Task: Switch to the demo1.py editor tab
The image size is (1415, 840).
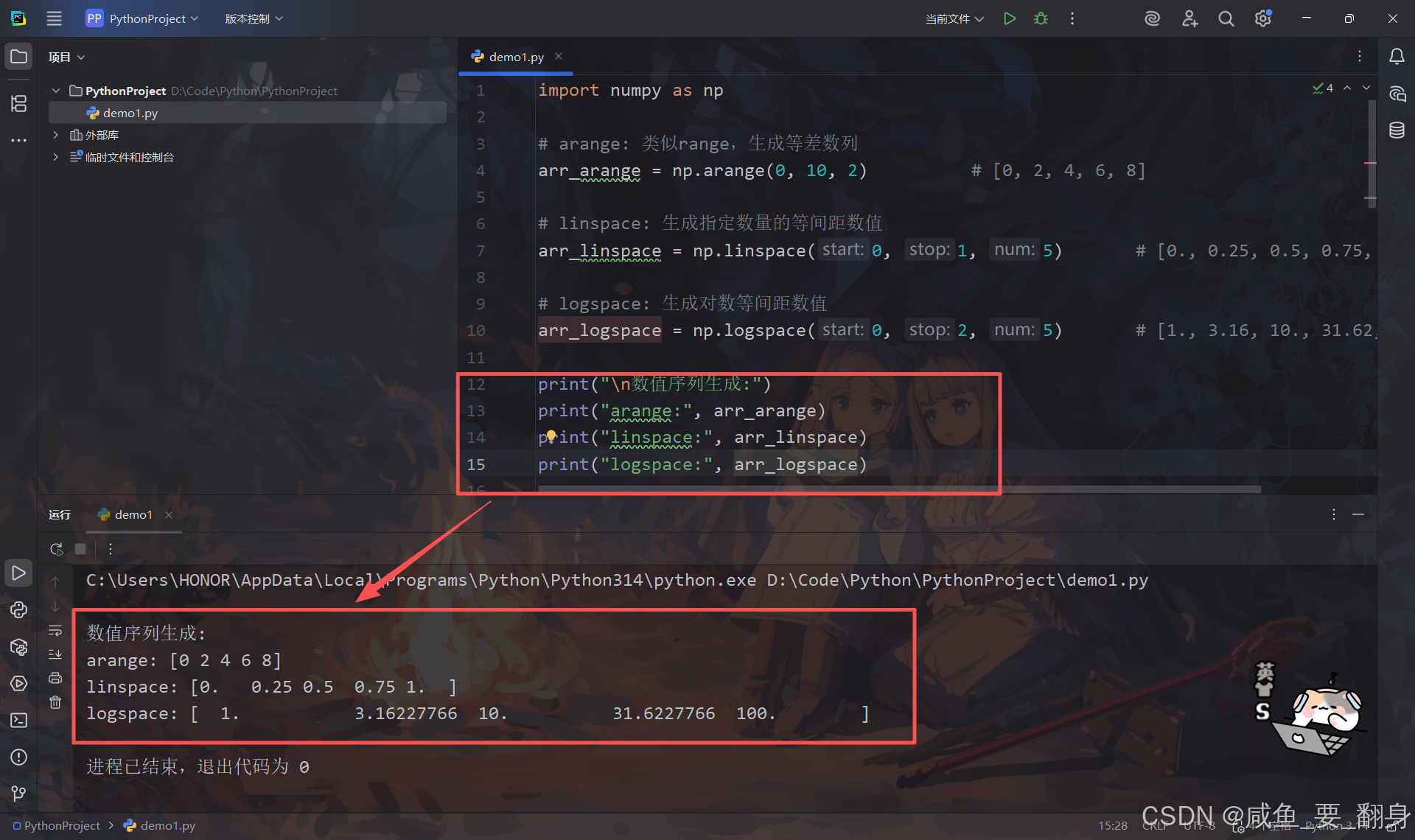Action: 516,57
